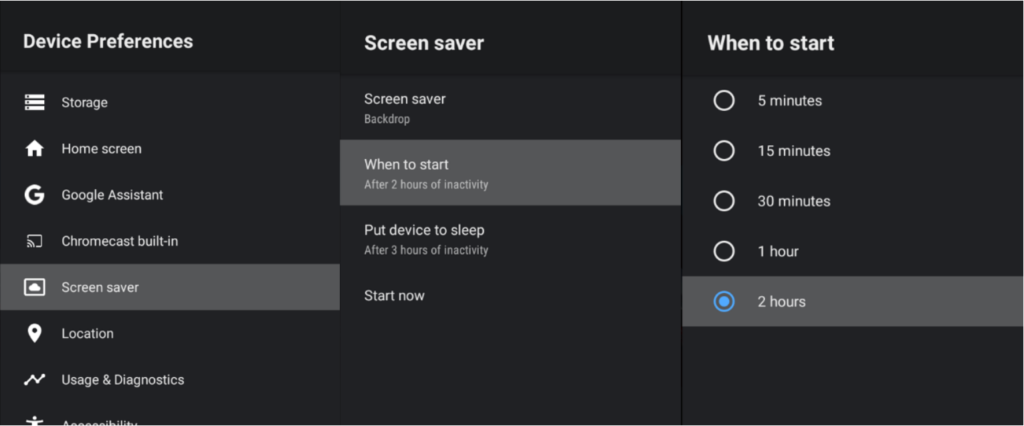
Task: Select the 15 minutes radio button
Action: pyautogui.click(x=724, y=151)
